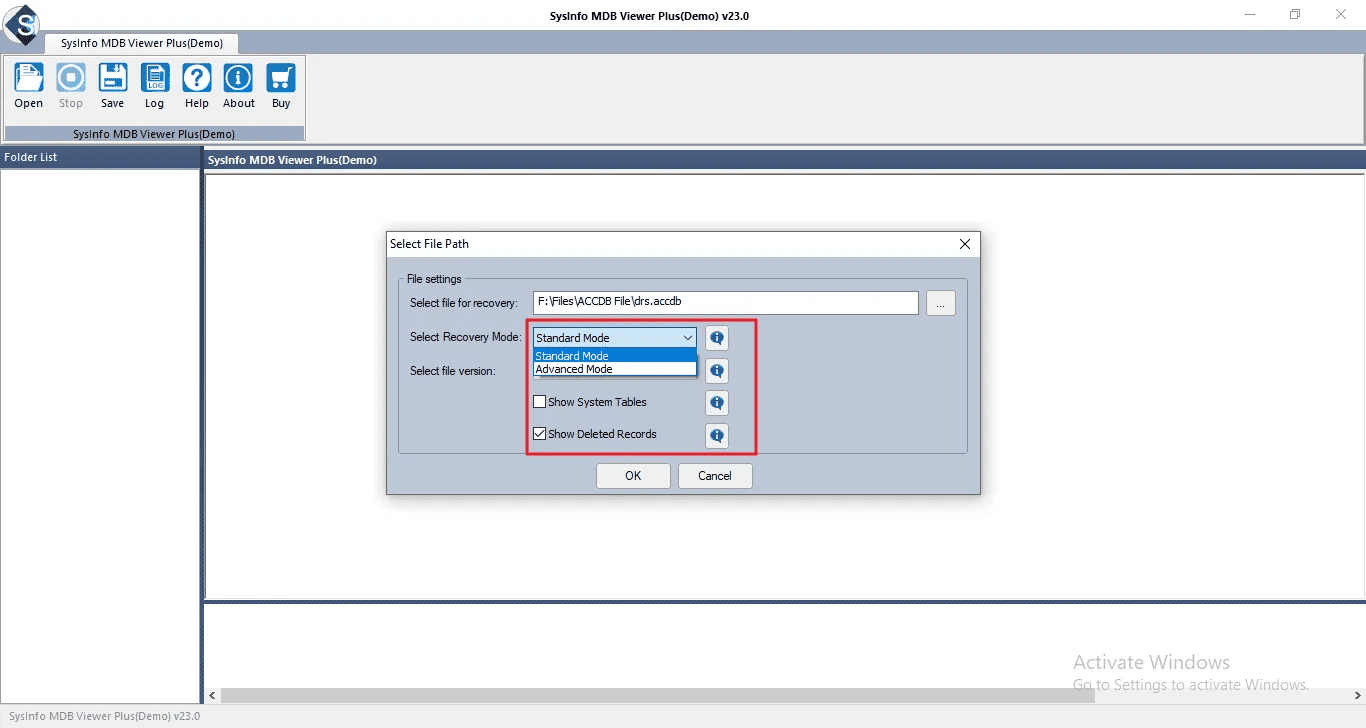The image size is (1366, 728).
Task: Select the SysInfo MDB Viewer Plus(Demo) tab
Action: coord(142,43)
